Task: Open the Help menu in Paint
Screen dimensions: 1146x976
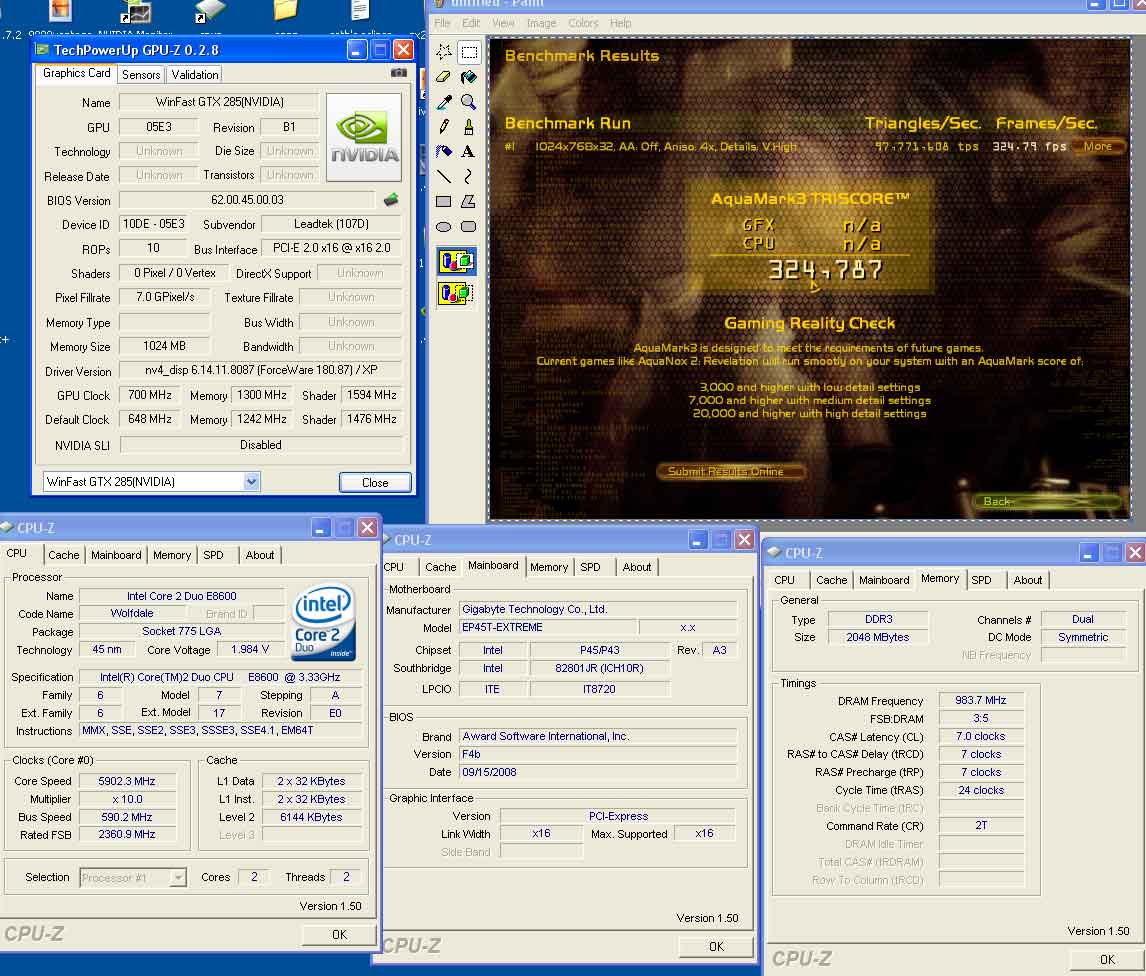Action: tap(621, 23)
